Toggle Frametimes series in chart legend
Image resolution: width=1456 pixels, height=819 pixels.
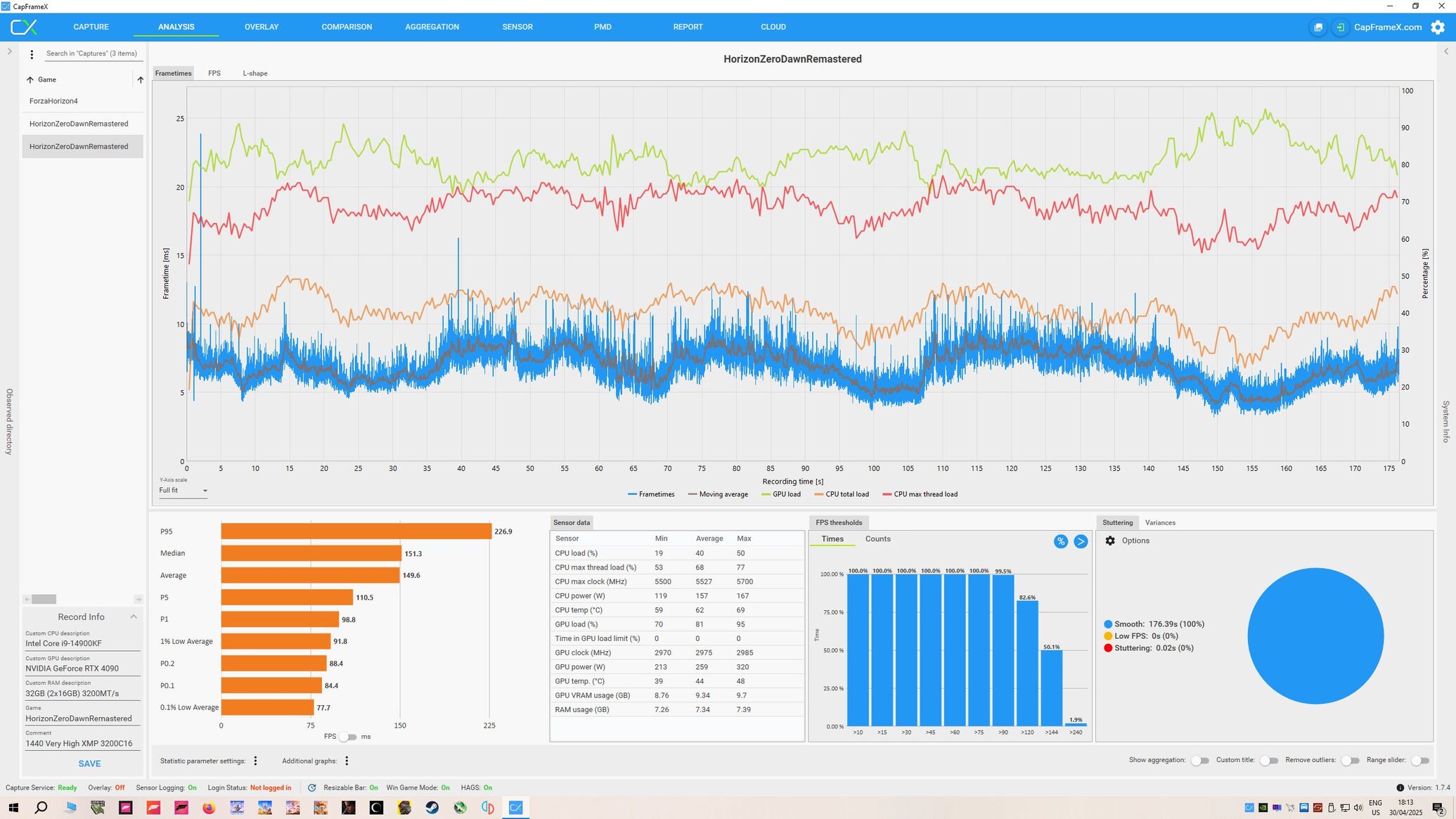(x=651, y=494)
